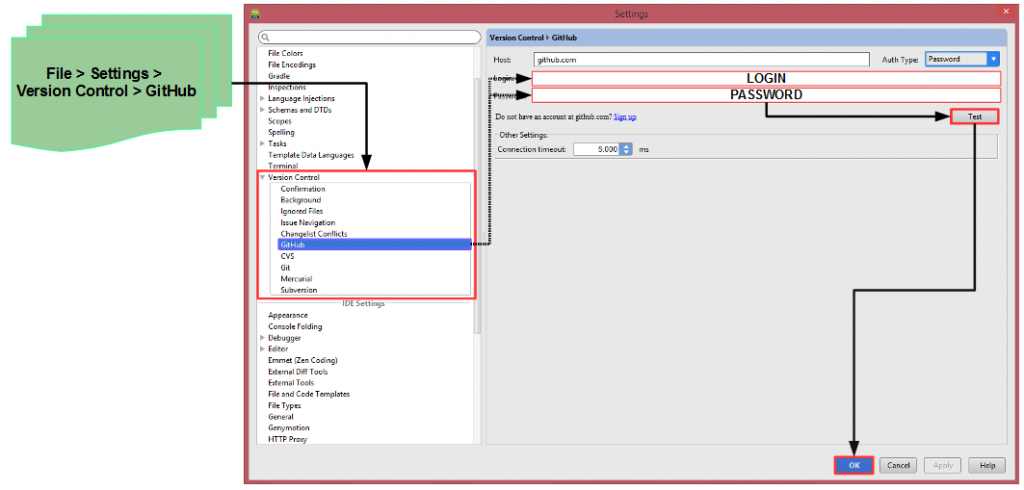Open Ignored Files settings
This screenshot has width=1024, height=490.
(x=302, y=211)
